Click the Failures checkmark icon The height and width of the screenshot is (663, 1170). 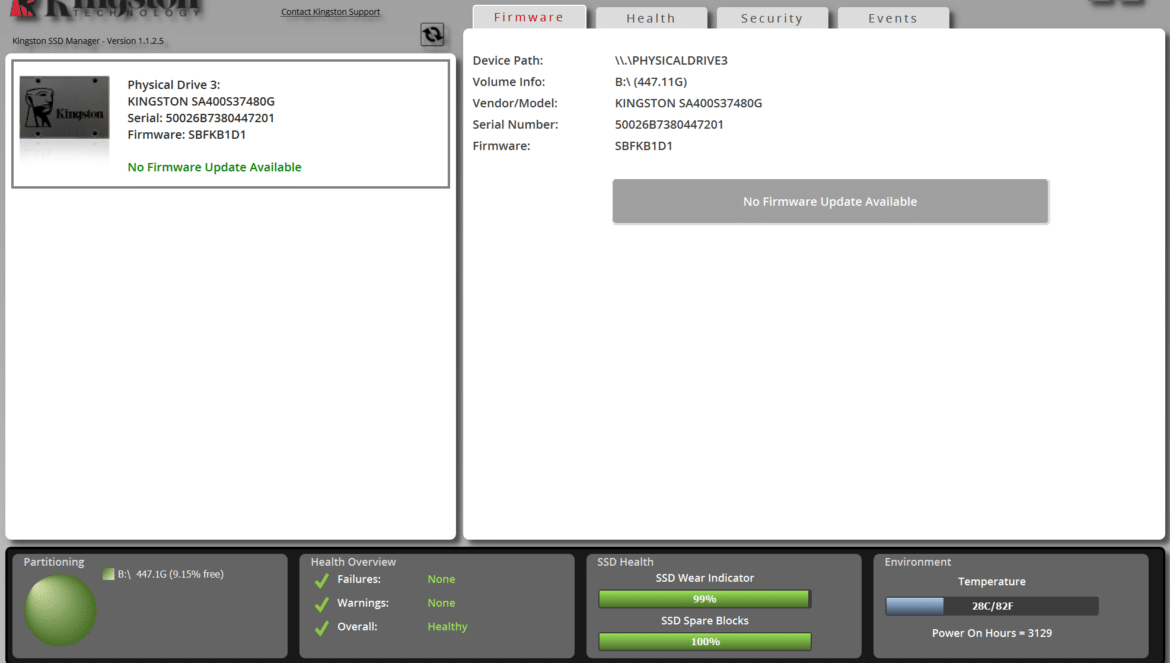[322, 580]
